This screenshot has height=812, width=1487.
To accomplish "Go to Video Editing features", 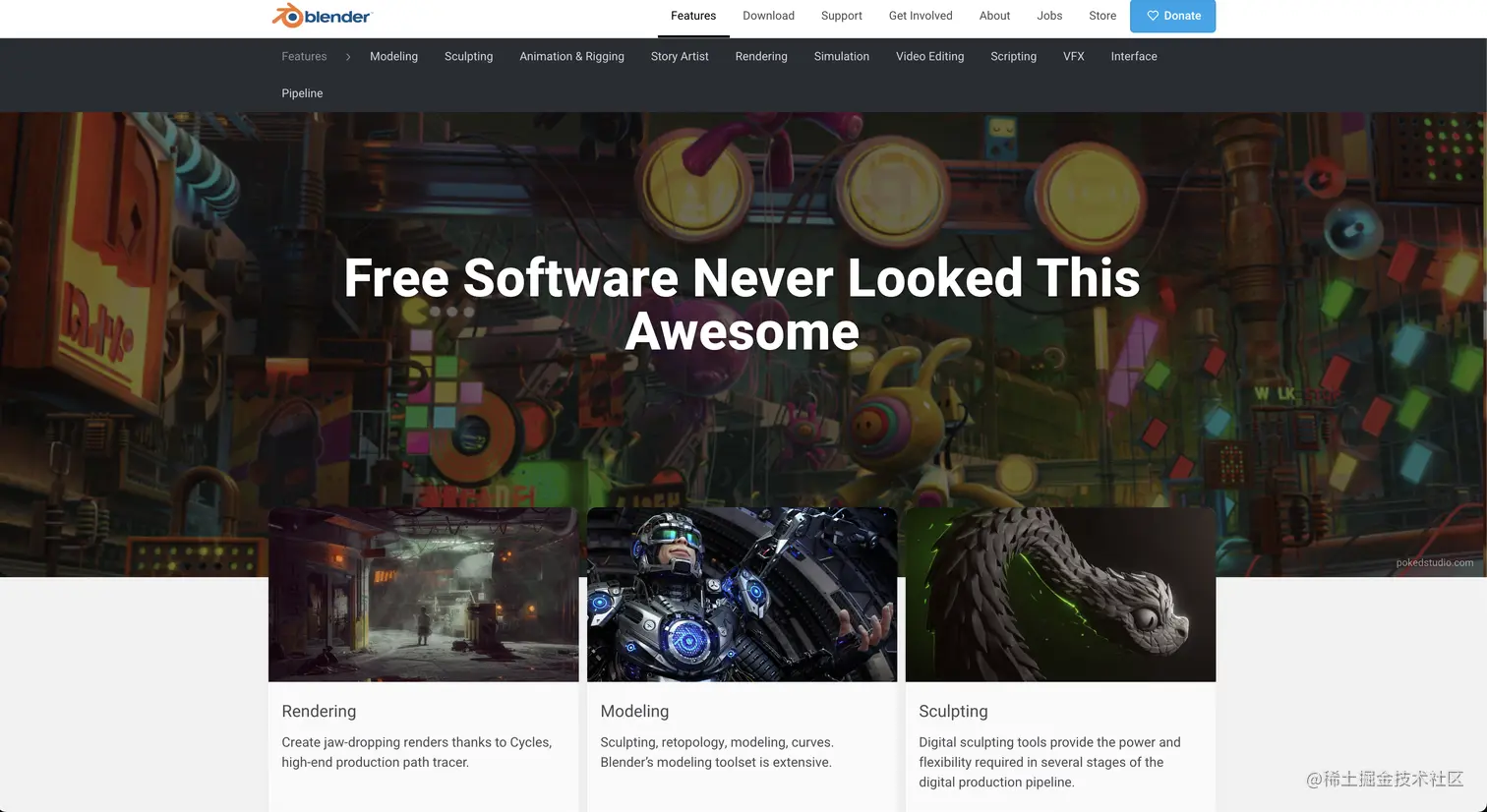I will pos(929,57).
